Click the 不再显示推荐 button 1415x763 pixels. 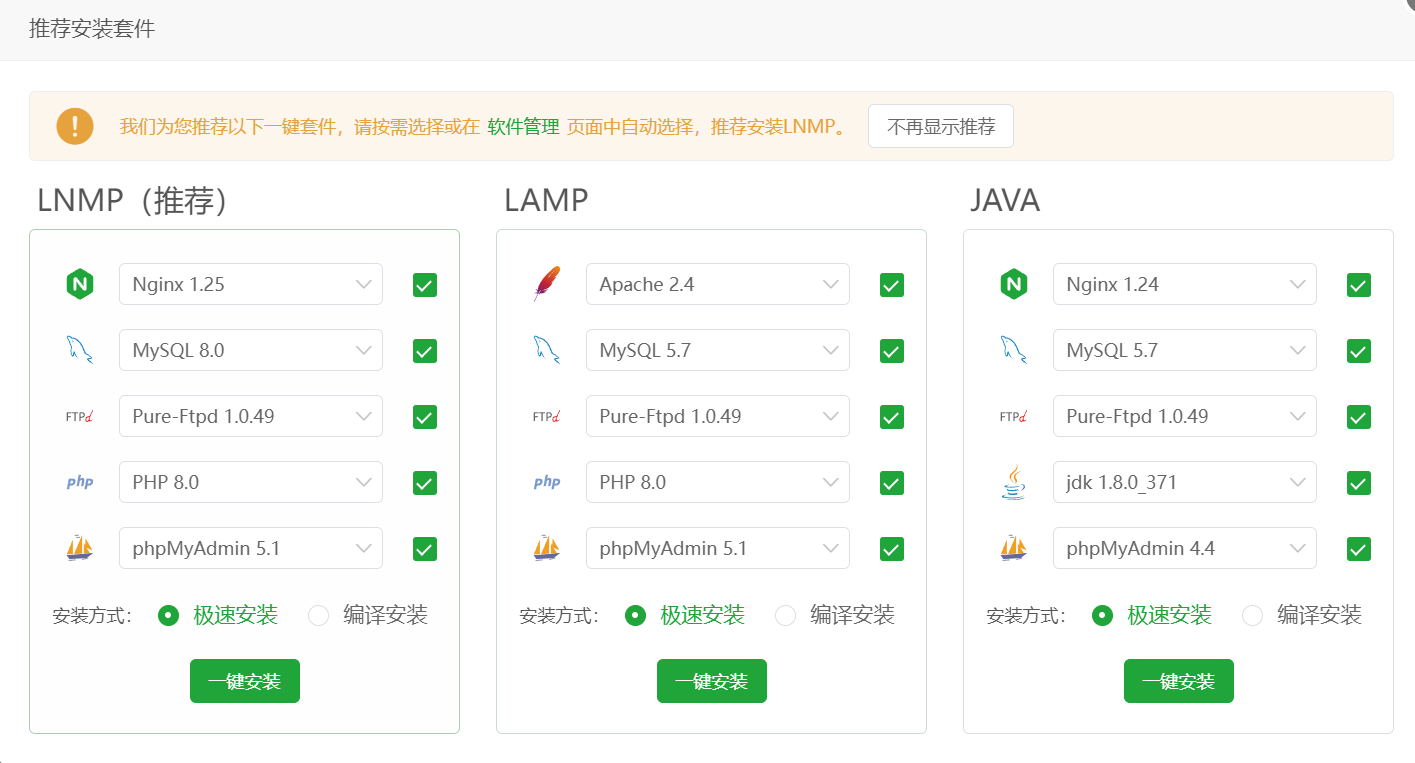941,126
